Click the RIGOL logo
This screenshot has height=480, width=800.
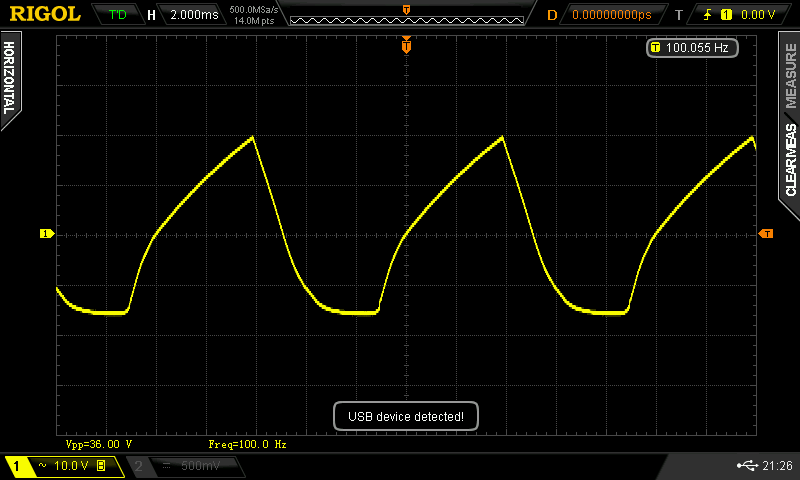click(45, 14)
